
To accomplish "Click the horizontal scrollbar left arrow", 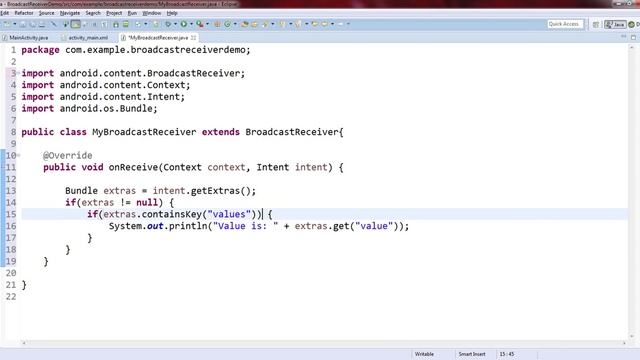I will pyautogui.click(x=24, y=343).
